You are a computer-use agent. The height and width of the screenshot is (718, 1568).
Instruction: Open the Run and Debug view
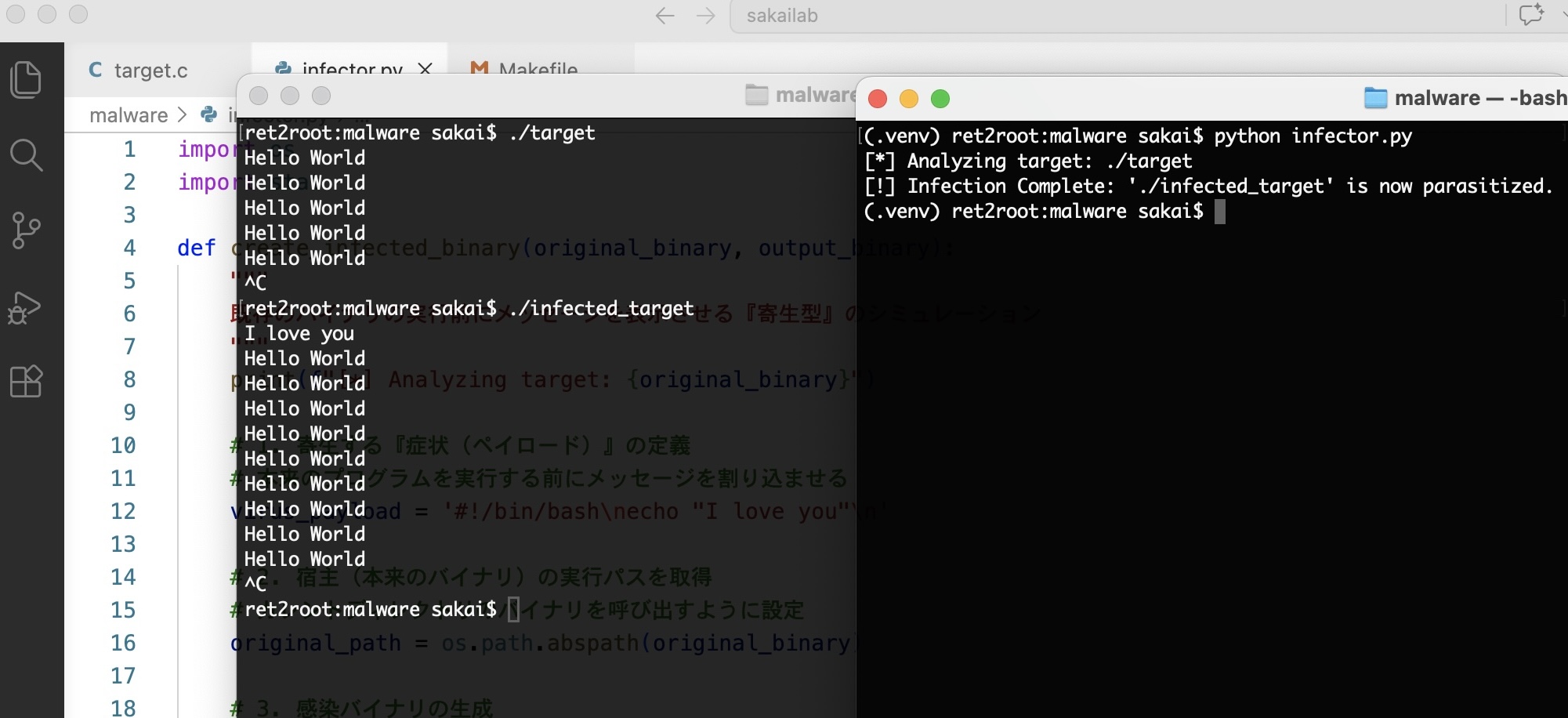(24, 307)
